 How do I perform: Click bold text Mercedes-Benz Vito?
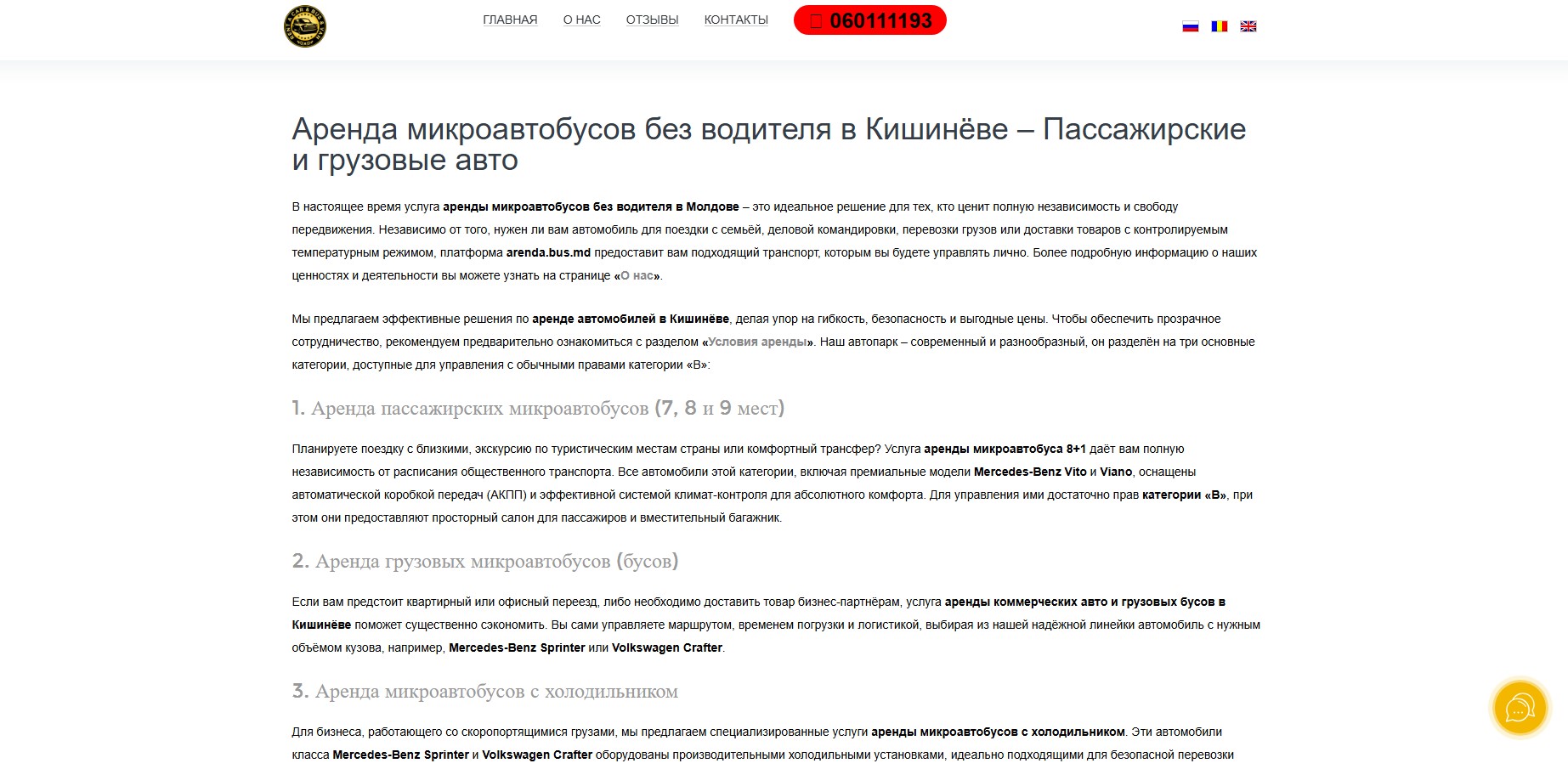tap(1030, 472)
